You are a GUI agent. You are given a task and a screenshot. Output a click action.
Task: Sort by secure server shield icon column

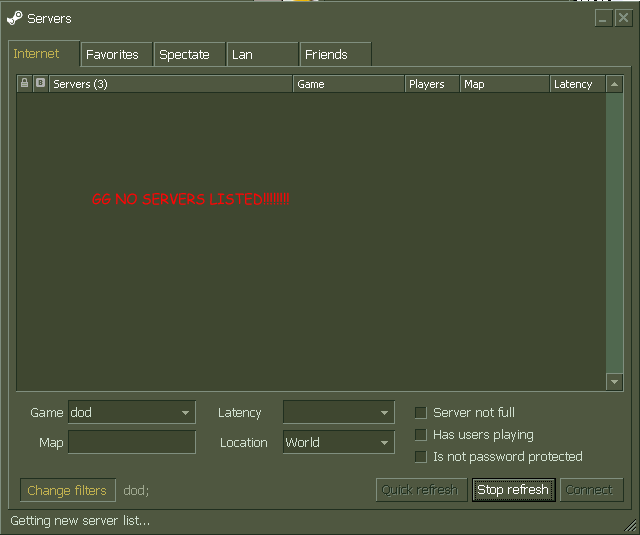pos(40,84)
